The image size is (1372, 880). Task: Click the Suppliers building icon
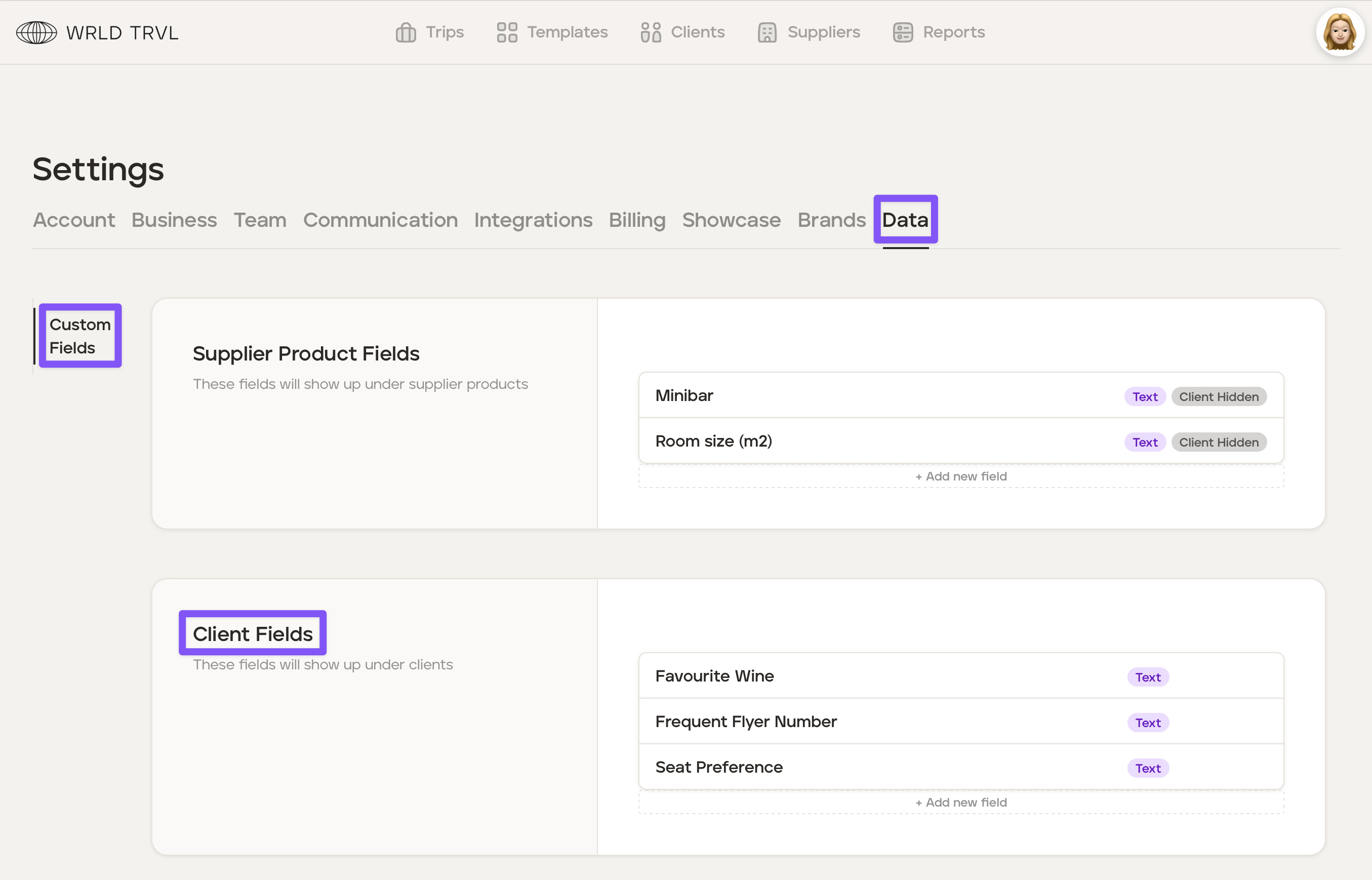[x=766, y=32]
